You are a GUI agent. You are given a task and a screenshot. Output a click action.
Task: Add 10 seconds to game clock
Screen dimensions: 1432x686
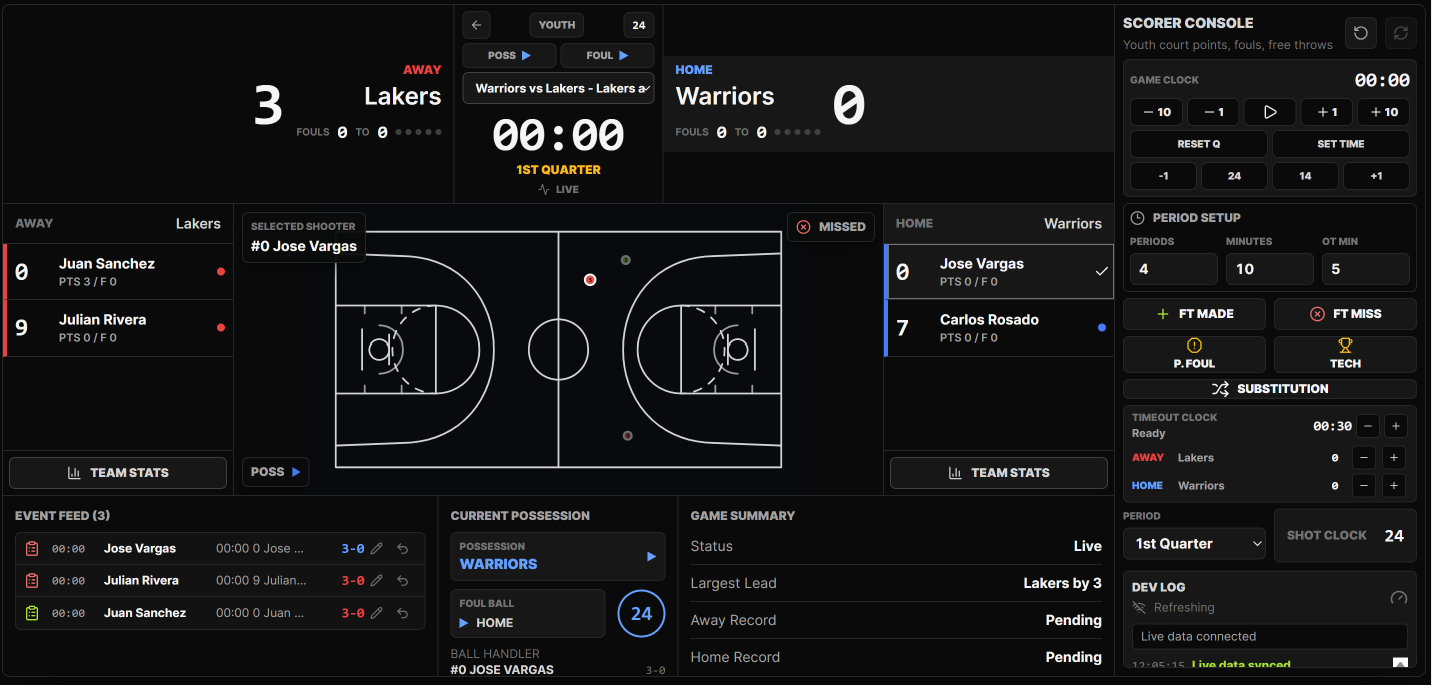[x=1384, y=112]
